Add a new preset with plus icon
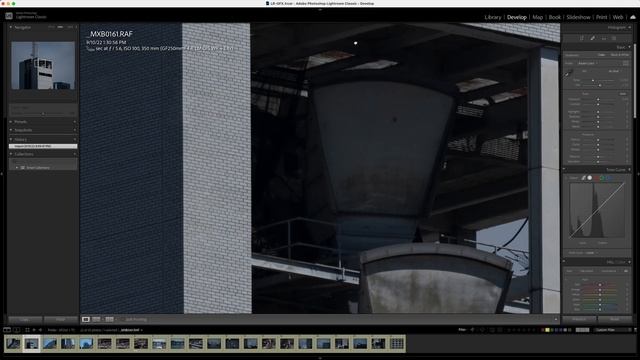Viewport: 640px width, 360px height. pos(75,122)
